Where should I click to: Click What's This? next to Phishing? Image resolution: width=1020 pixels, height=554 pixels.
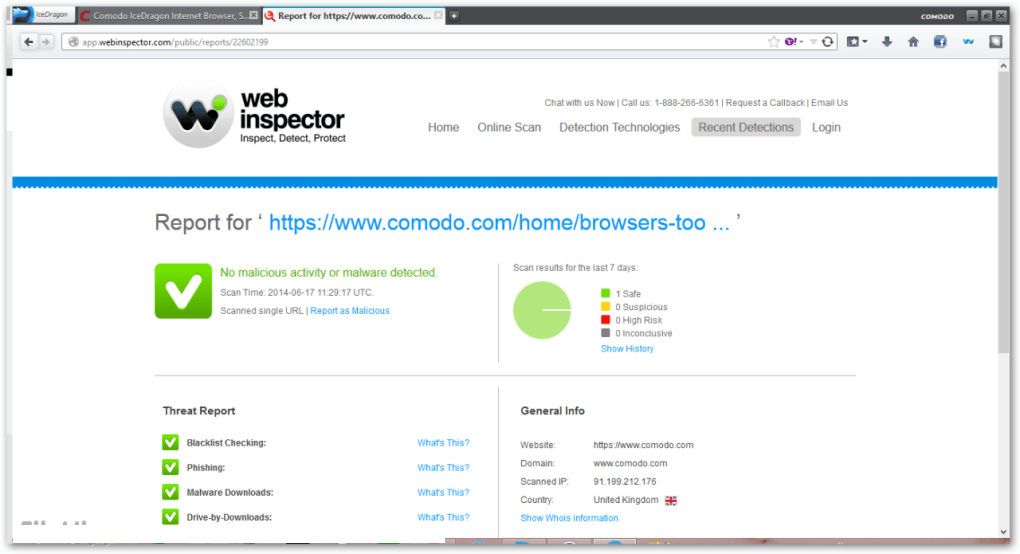[x=443, y=468]
